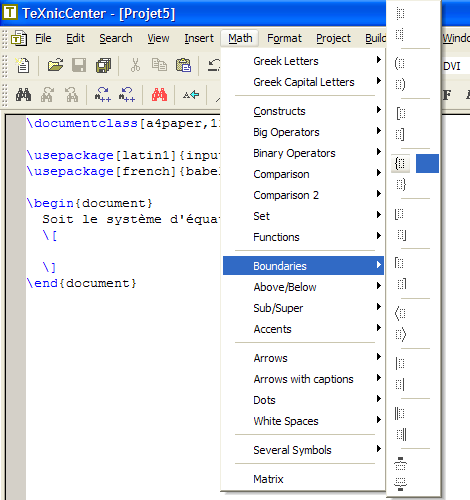Open the Insert menu

[x=199, y=38]
